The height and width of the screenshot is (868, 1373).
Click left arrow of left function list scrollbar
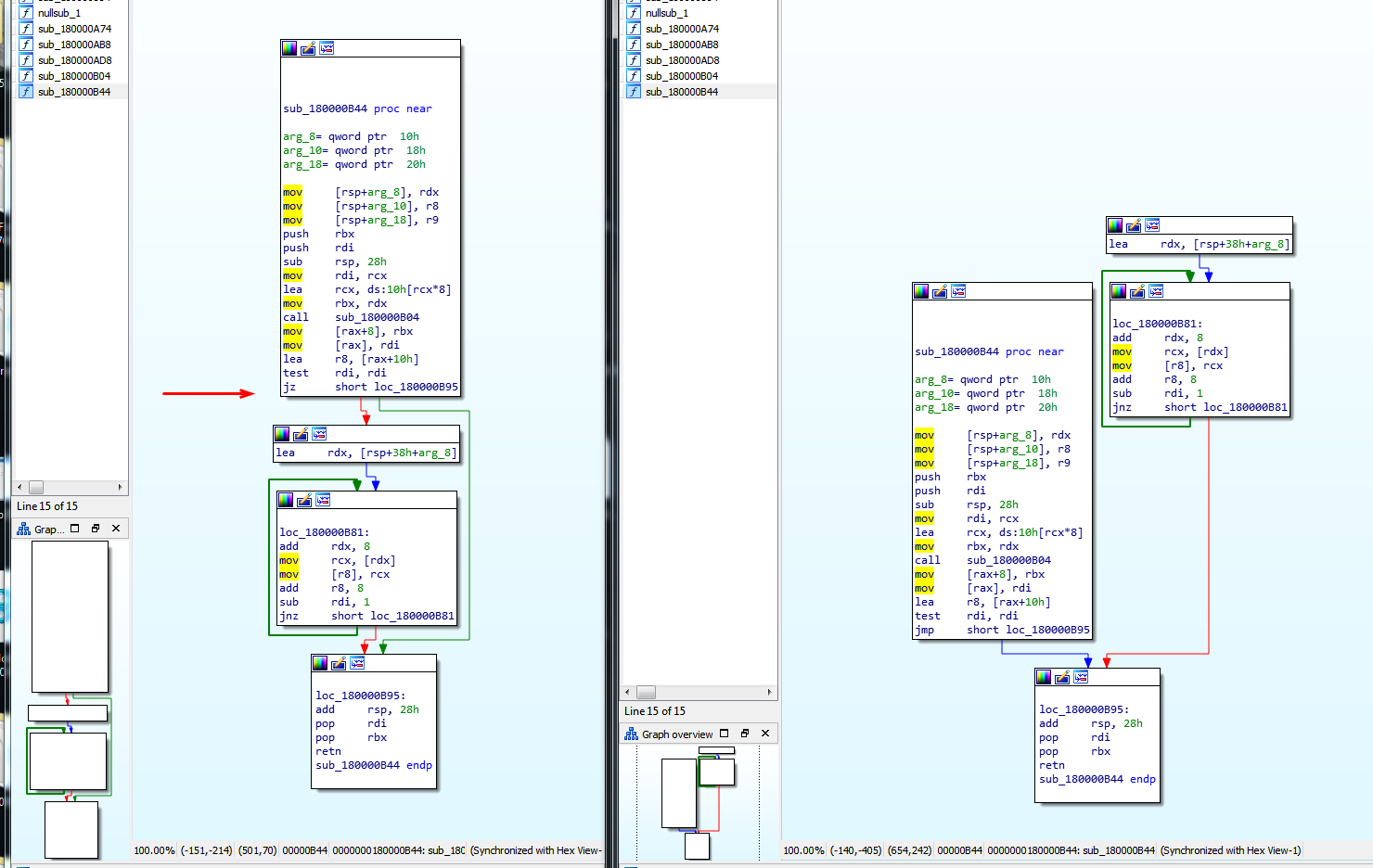[x=20, y=487]
